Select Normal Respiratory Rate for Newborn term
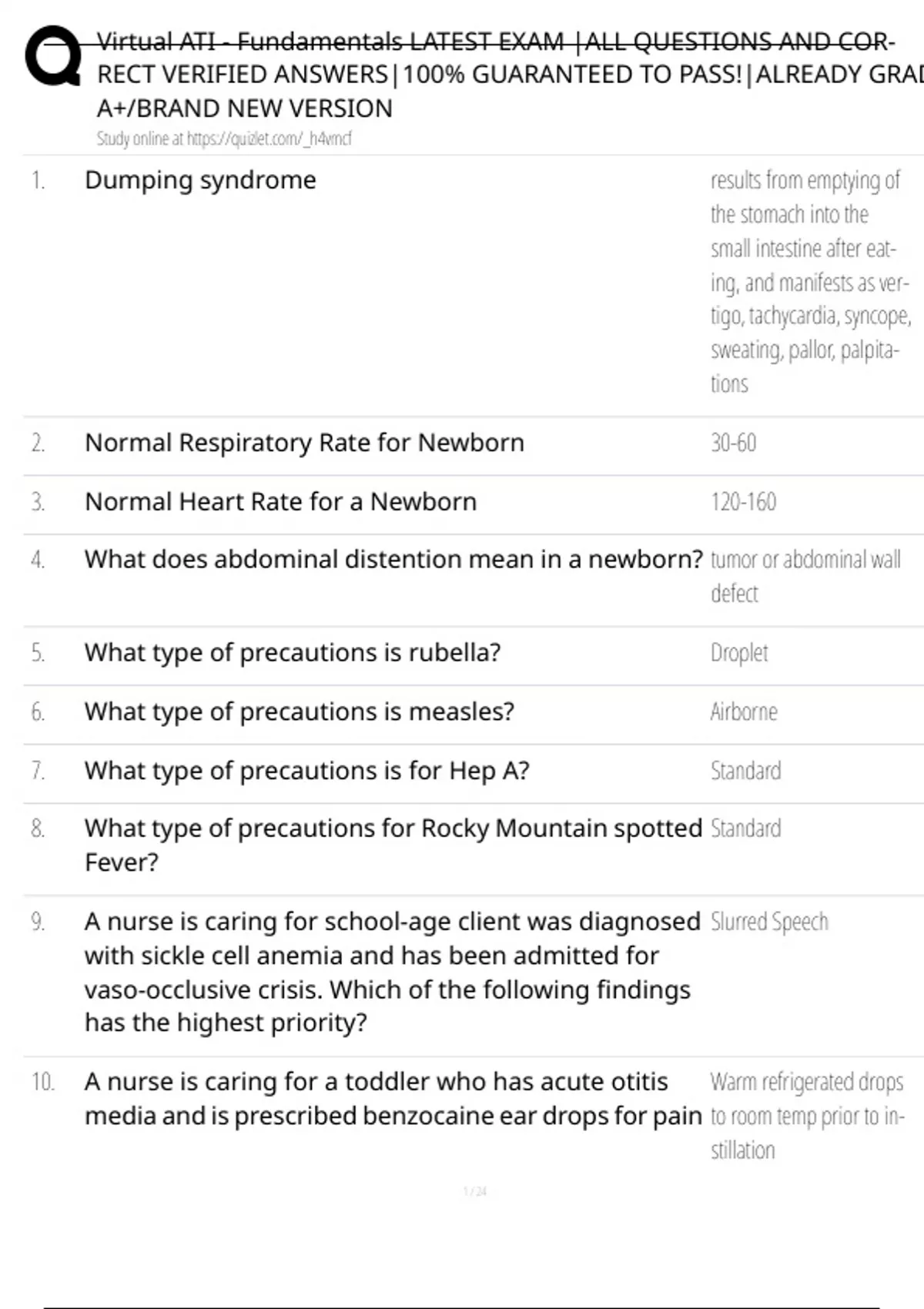Image resolution: width=924 pixels, height=1309 pixels. [x=304, y=443]
